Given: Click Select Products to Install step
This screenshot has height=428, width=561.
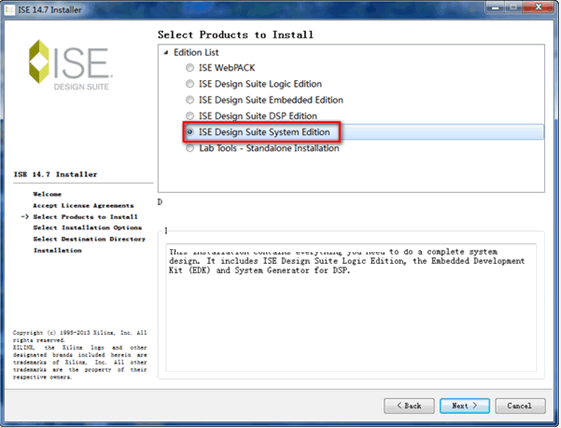Looking at the screenshot, I should point(85,217).
